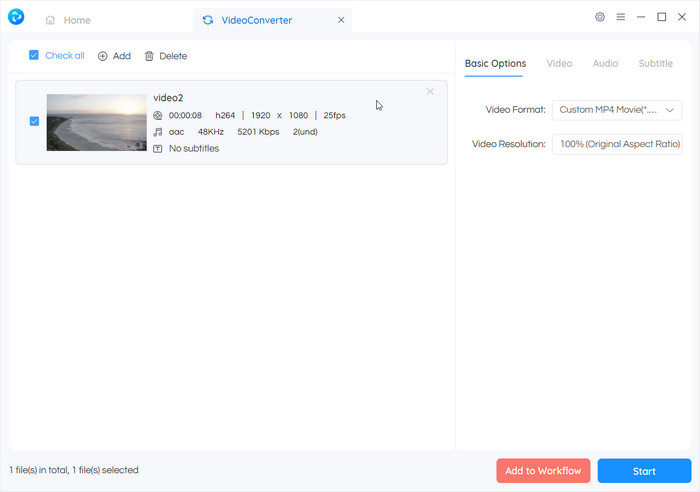The height and width of the screenshot is (492, 700).
Task: Minimize the application window
Action: pyautogui.click(x=641, y=17)
